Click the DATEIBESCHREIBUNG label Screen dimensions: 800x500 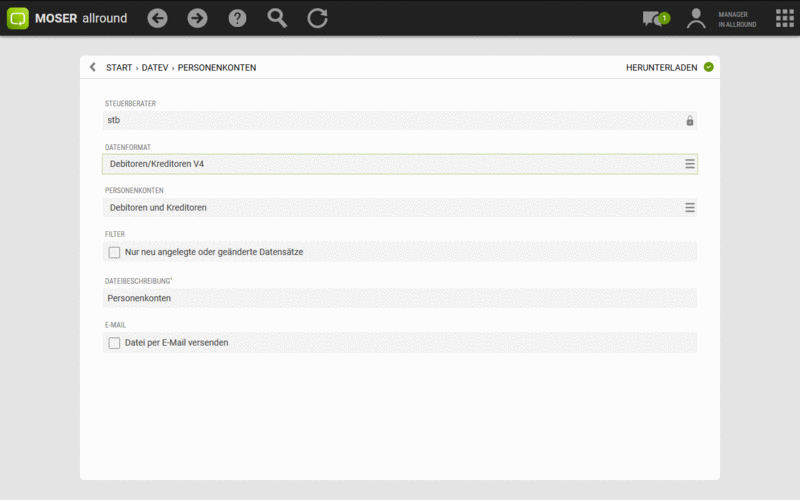(x=138, y=281)
